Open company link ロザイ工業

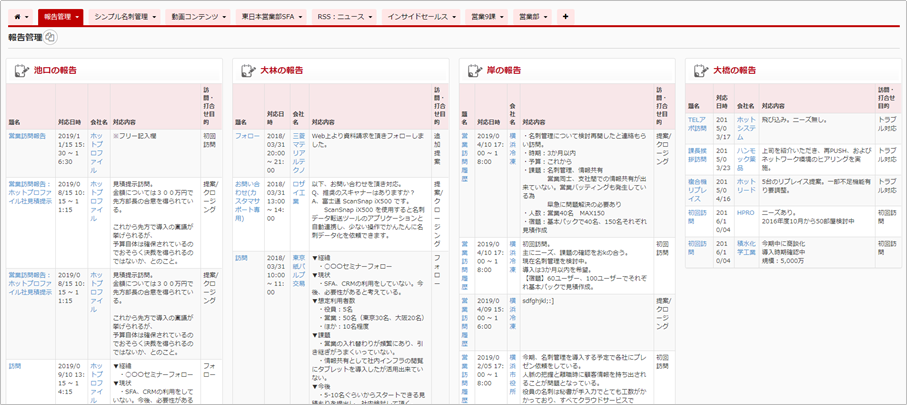pos(299,192)
